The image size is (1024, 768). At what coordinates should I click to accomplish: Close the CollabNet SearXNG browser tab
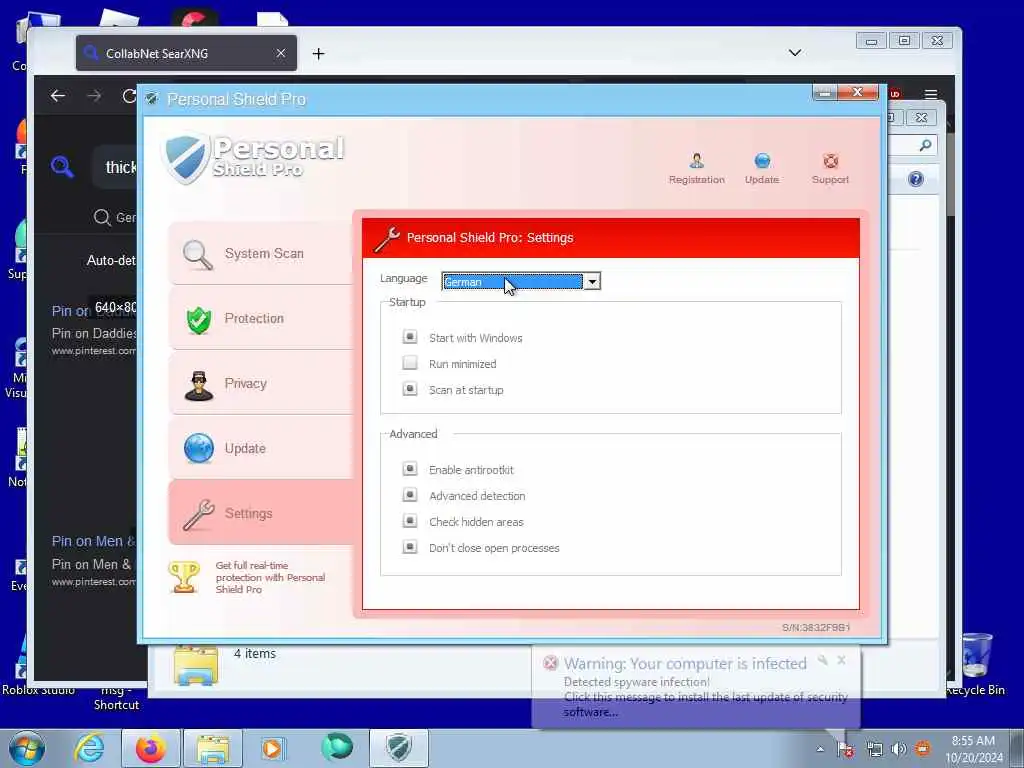[x=281, y=54]
